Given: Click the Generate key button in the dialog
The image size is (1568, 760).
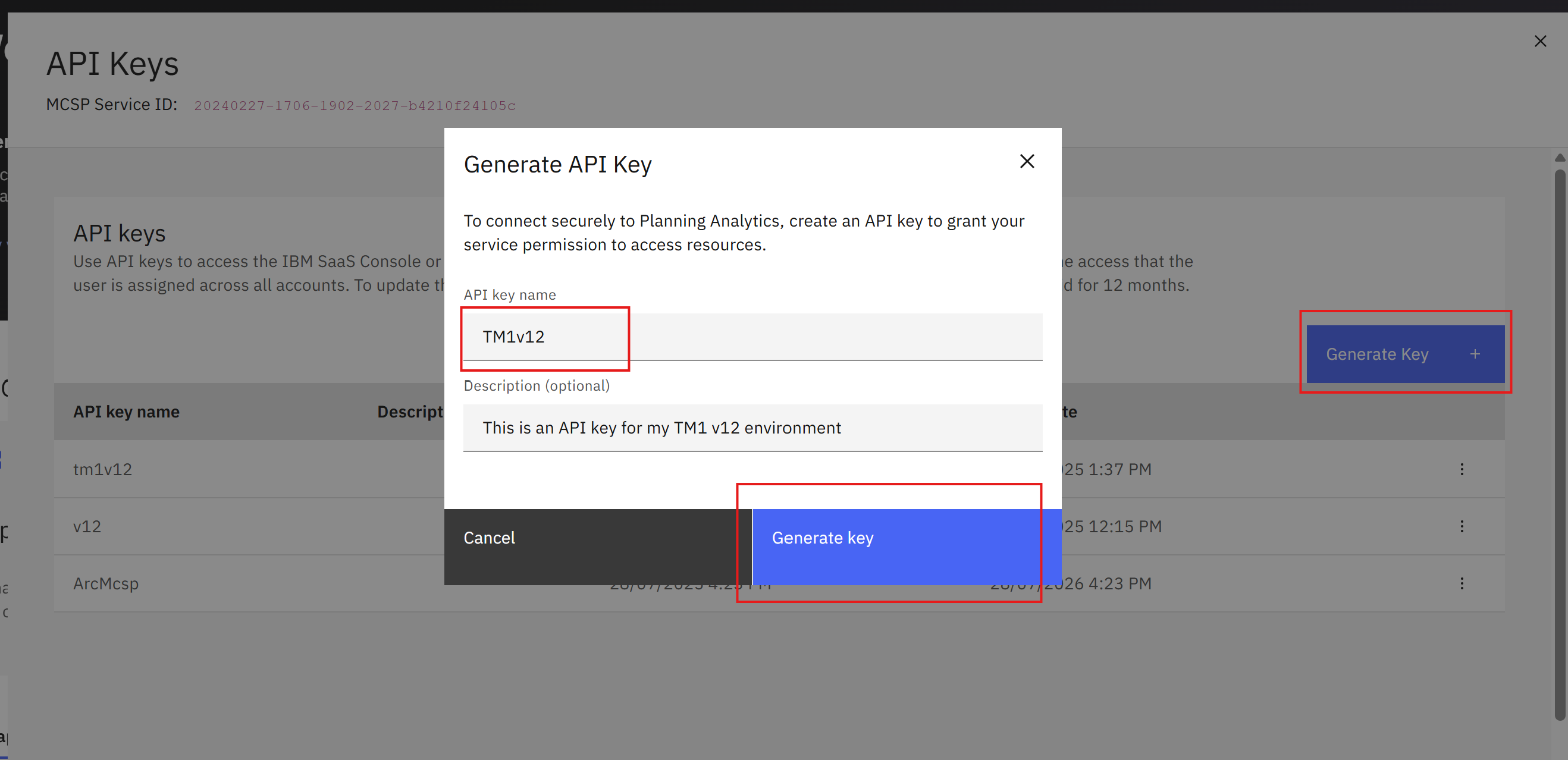Looking at the screenshot, I should pyautogui.click(x=907, y=547).
